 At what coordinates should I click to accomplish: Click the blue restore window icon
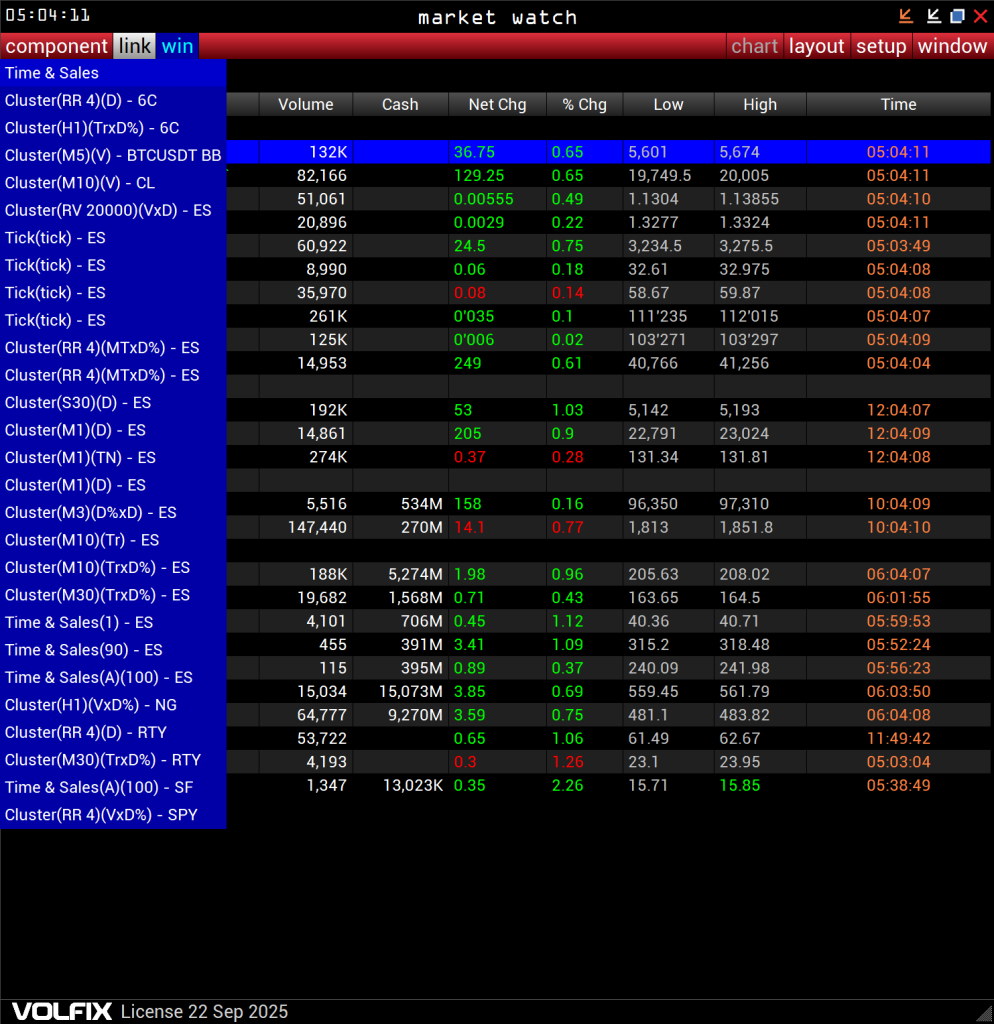coord(957,16)
